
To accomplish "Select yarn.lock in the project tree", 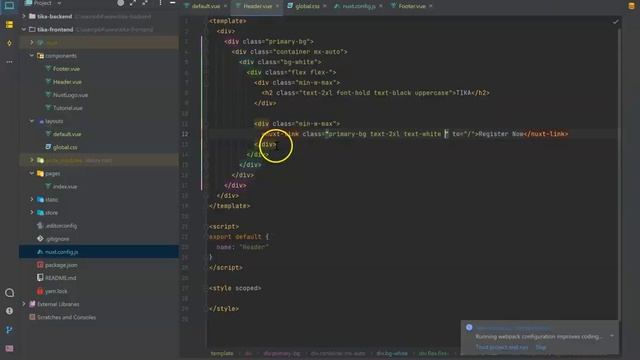I will coord(56,291).
